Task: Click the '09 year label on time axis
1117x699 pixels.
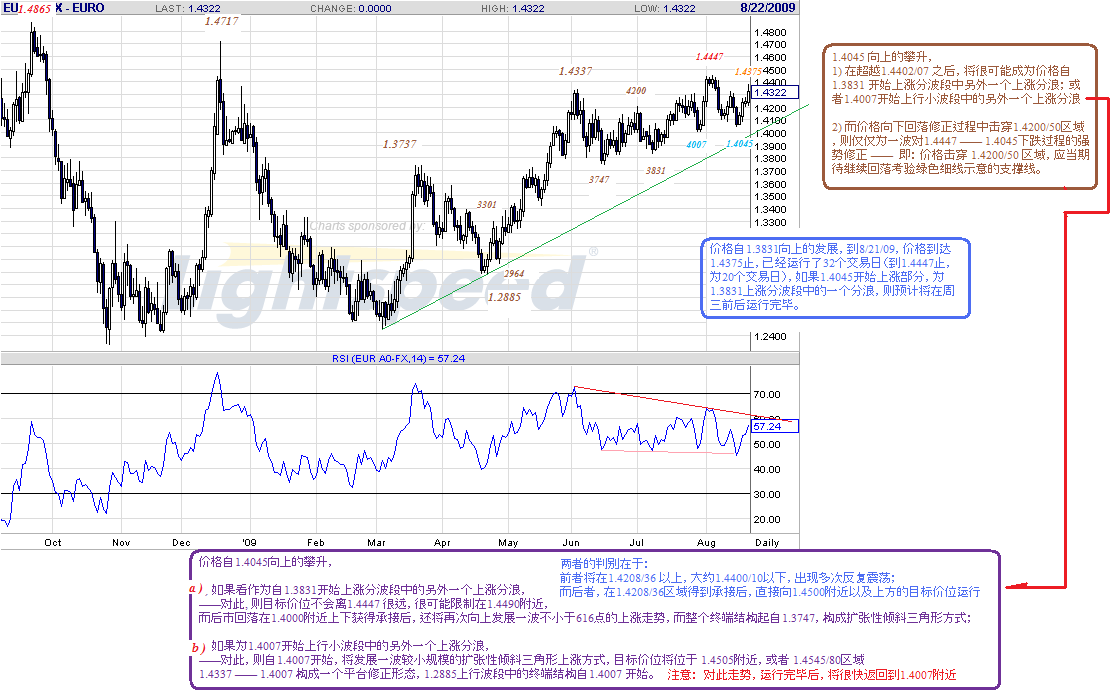Action: click(249, 543)
